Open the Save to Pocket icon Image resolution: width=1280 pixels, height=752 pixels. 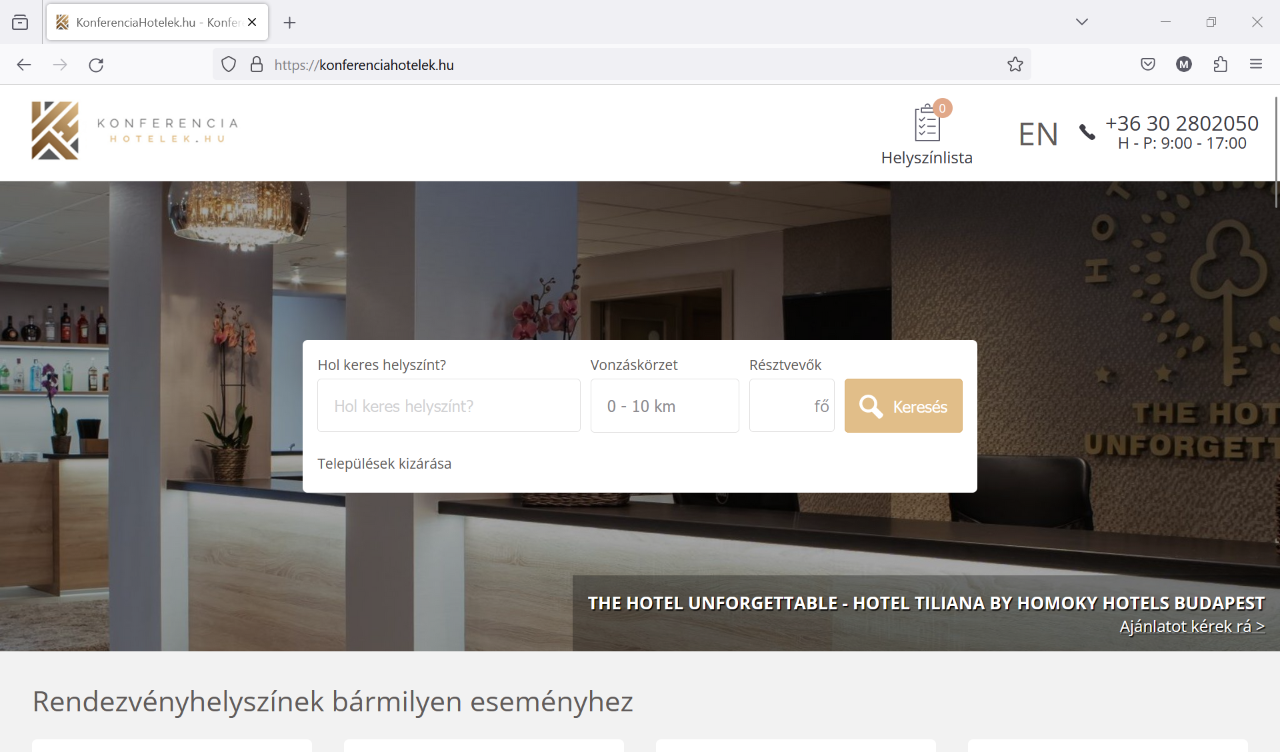[x=1148, y=64]
